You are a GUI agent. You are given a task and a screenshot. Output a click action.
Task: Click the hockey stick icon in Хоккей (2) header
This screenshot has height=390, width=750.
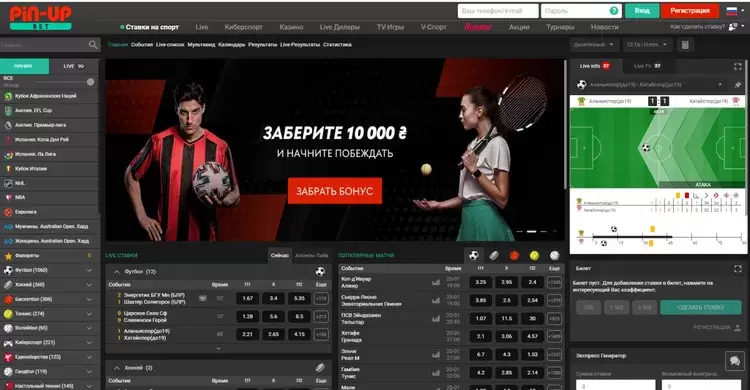320,368
